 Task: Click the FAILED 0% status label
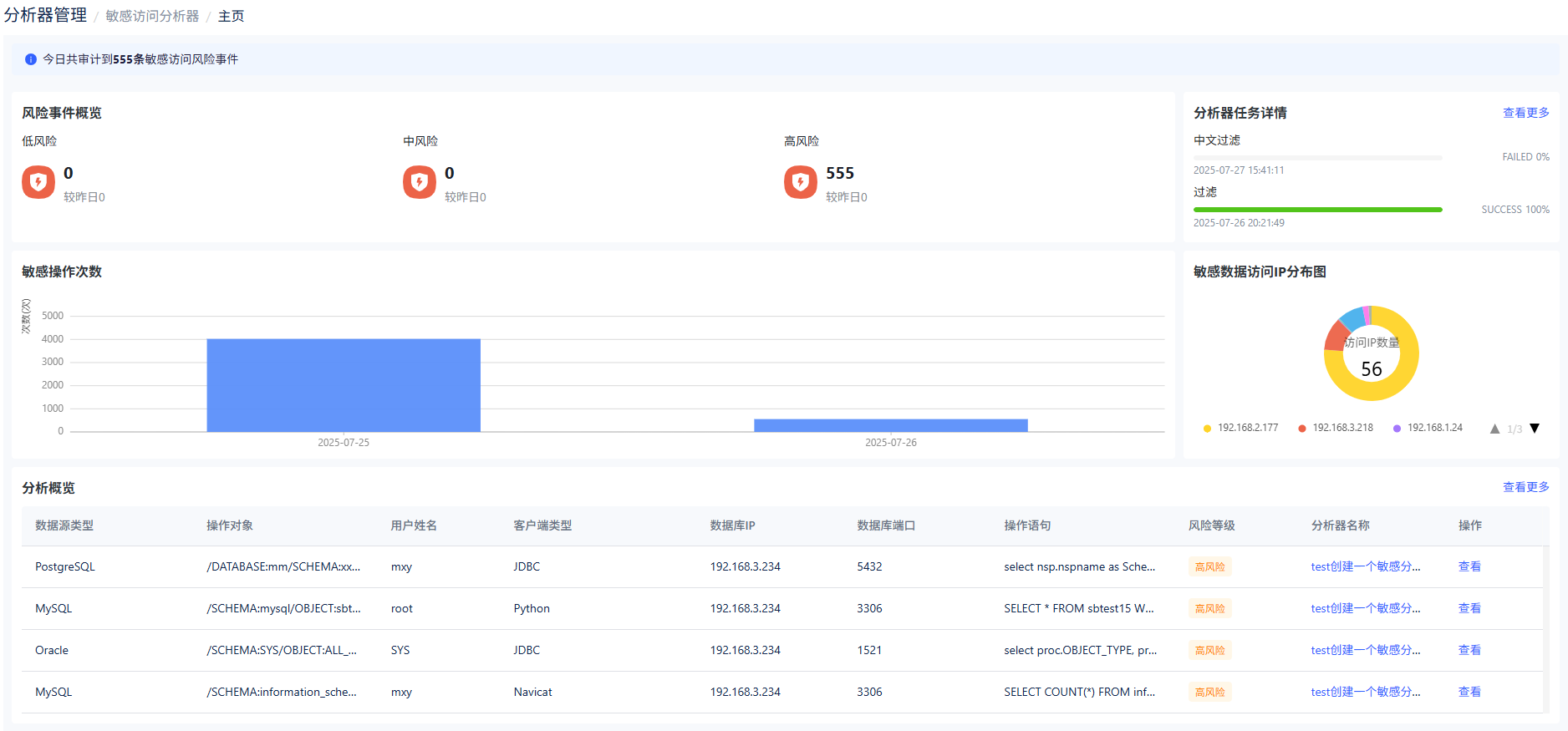pyautogui.click(x=1525, y=157)
